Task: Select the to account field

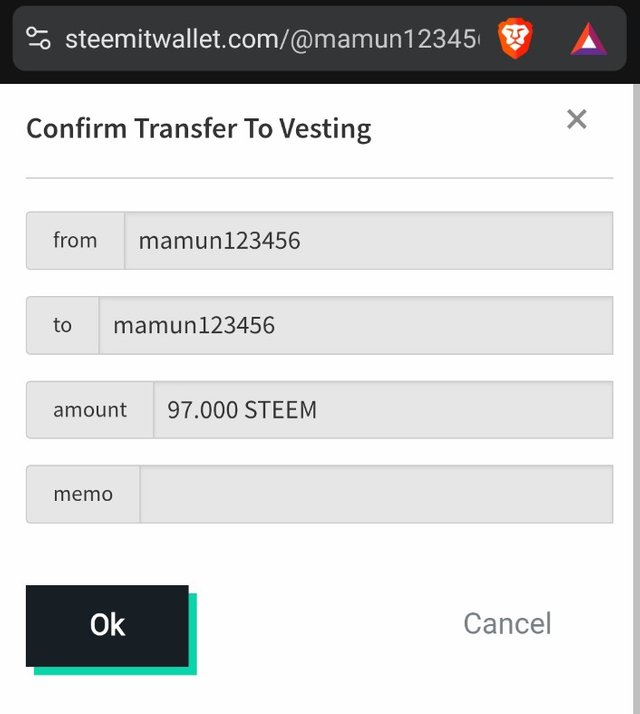Action: (x=355, y=325)
